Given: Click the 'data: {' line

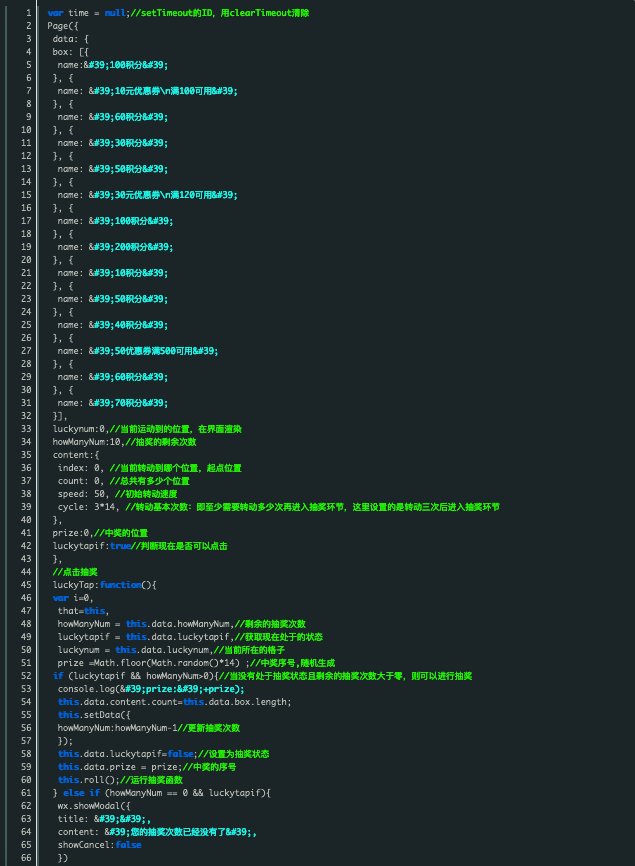Looking at the screenshot, I should tap(71, 39).
